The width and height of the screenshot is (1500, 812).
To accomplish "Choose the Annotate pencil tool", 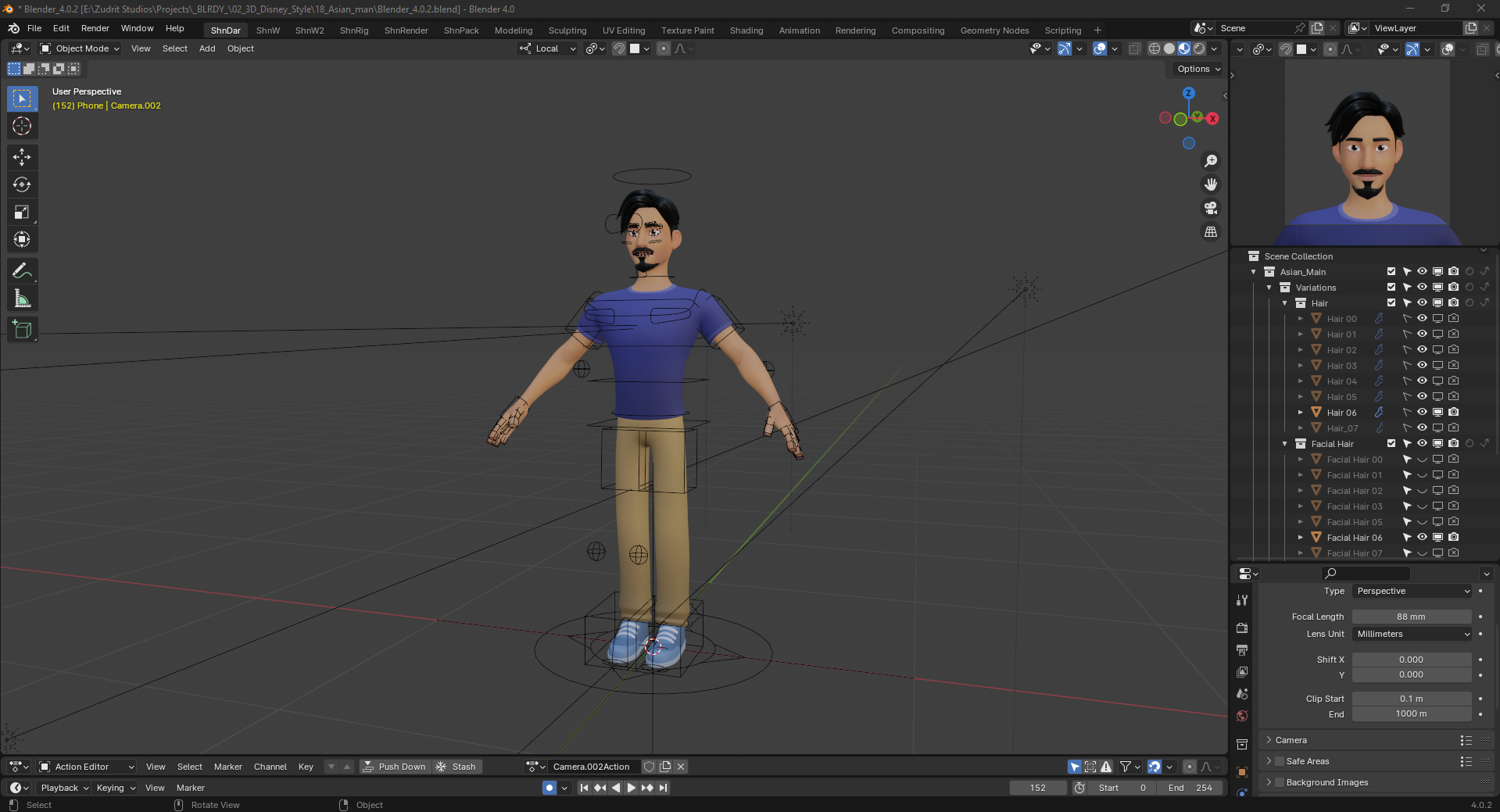I will pos(22,271).
